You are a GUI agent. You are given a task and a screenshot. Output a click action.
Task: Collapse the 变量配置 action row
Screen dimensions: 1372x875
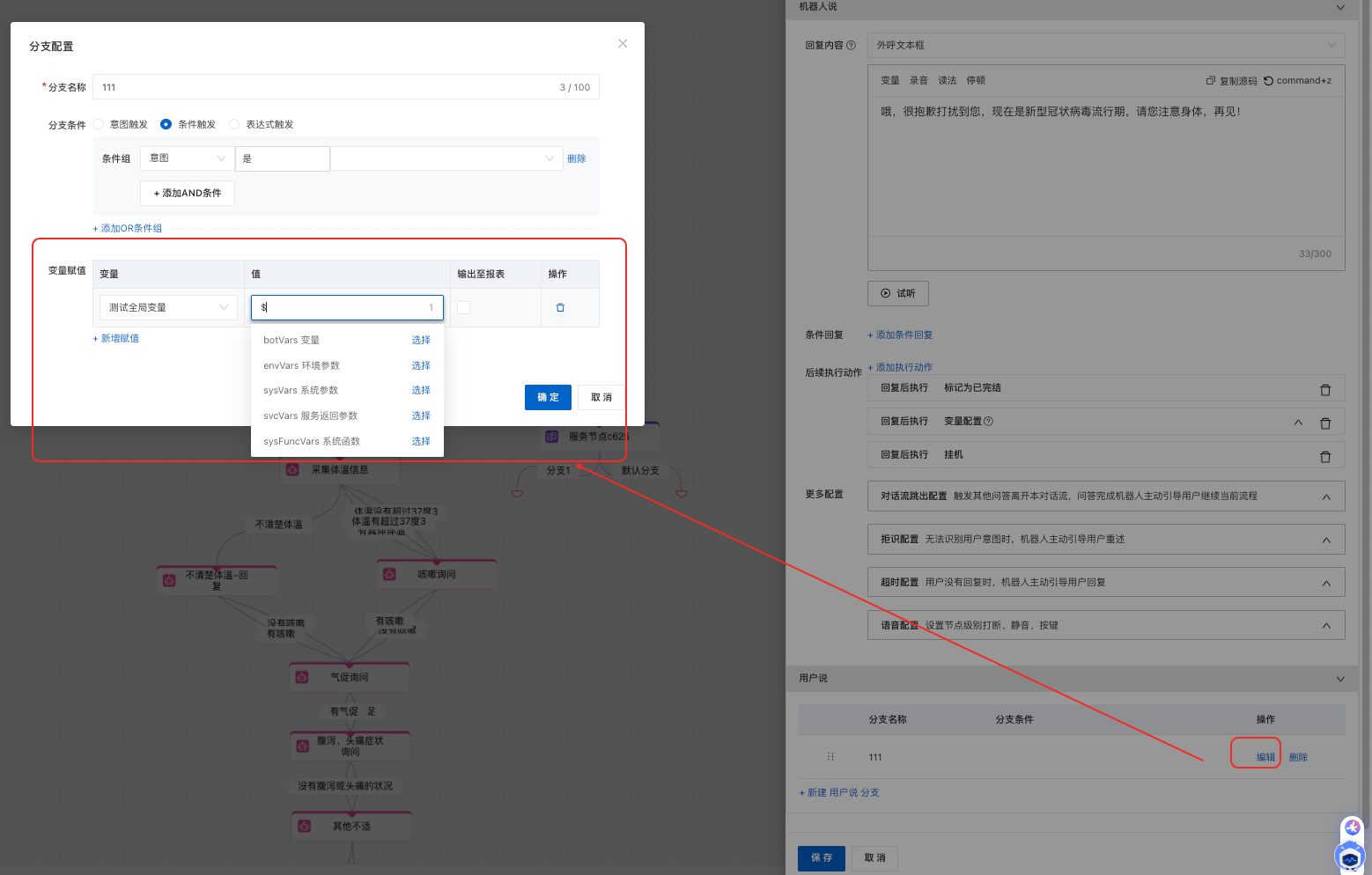point(1298,423)
